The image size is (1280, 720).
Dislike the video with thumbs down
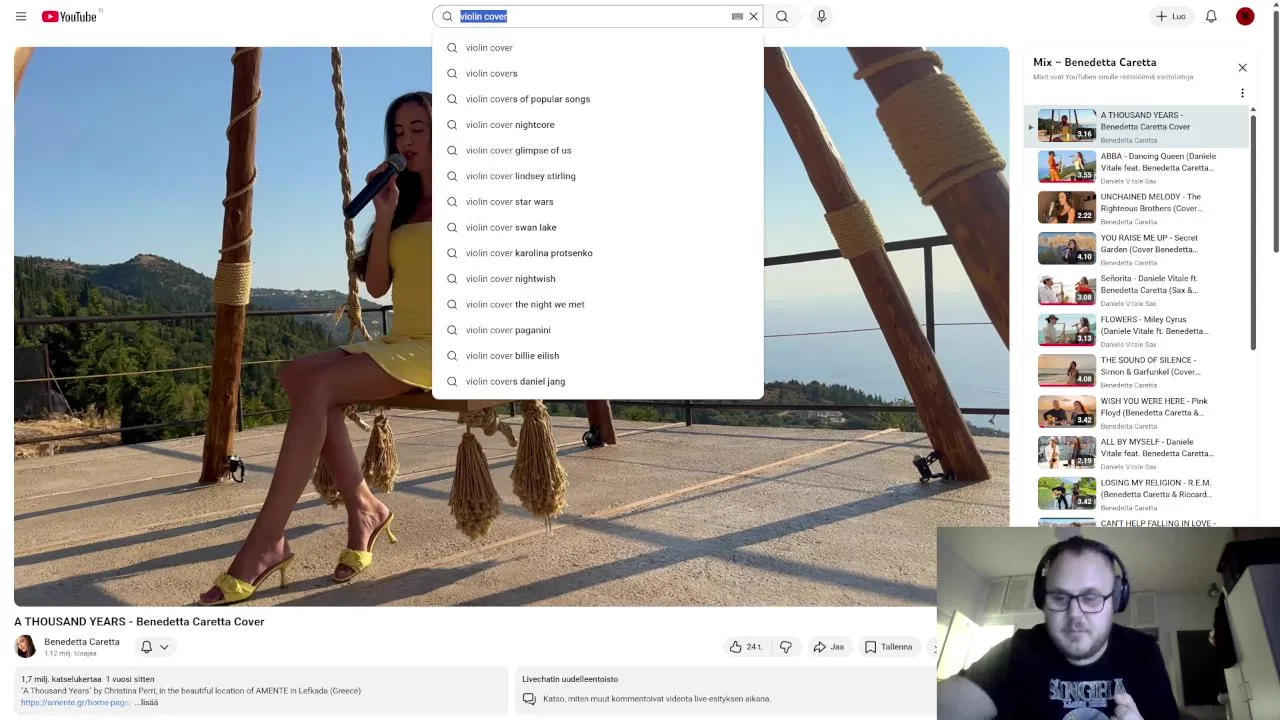(786, 647)
